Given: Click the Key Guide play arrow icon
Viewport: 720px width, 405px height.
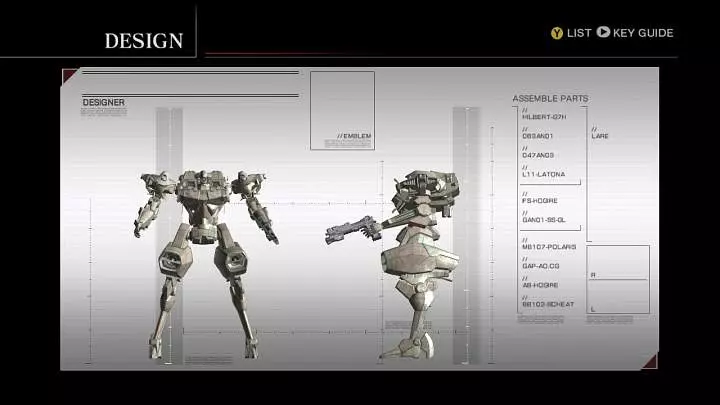Looking at the screenshot, I should 603,32.
